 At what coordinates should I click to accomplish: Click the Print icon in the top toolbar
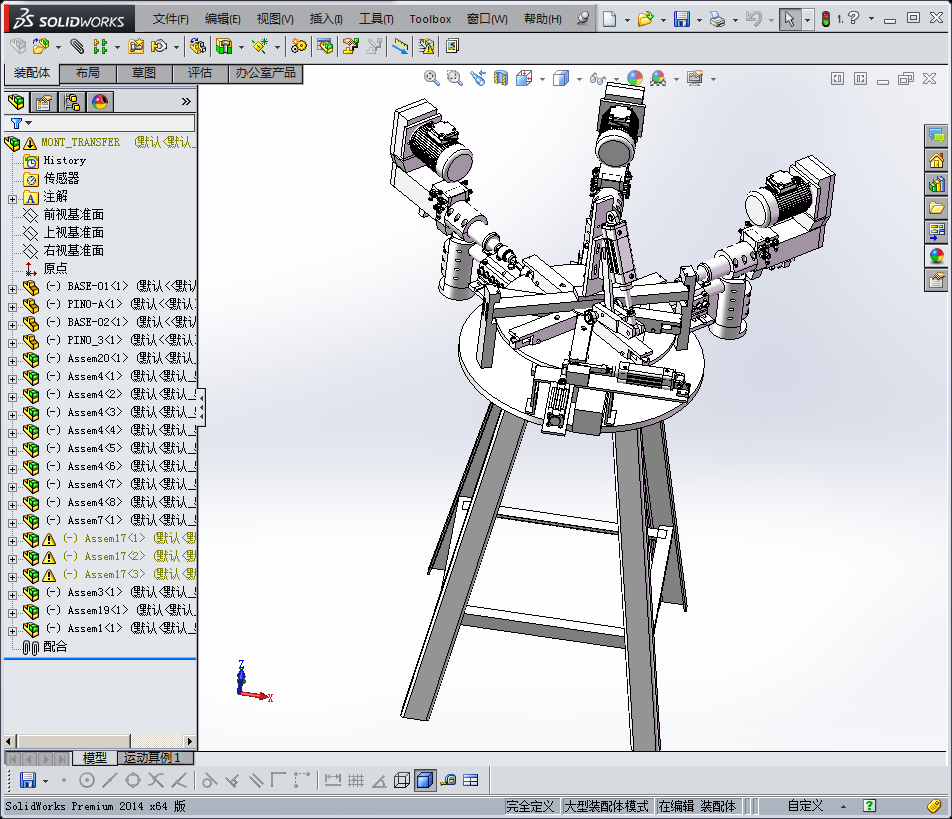717,19
